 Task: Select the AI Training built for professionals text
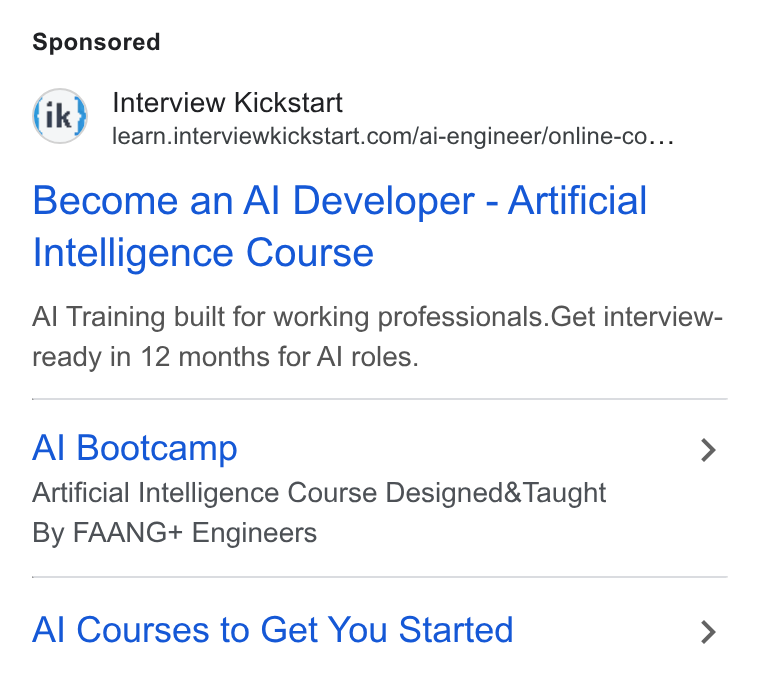290,317
